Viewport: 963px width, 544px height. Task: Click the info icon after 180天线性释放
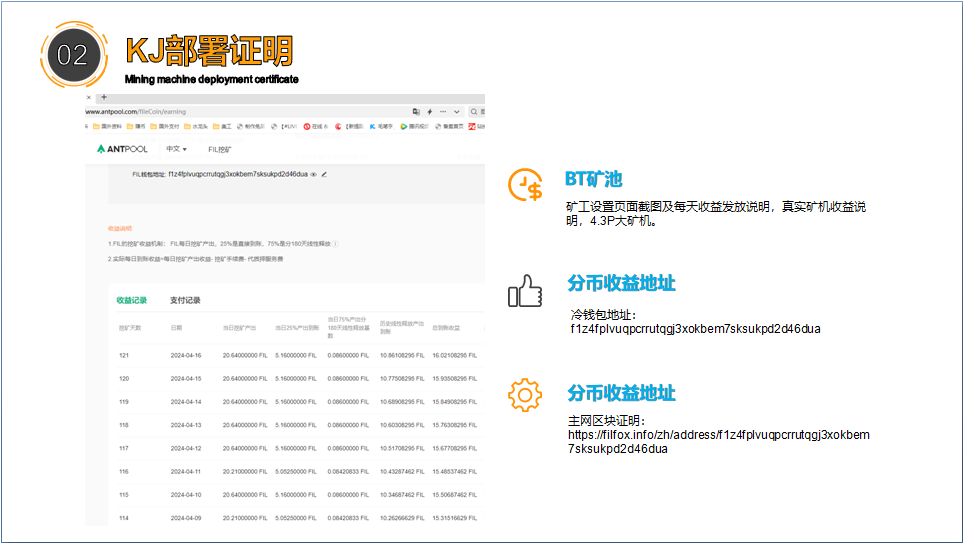335,244
